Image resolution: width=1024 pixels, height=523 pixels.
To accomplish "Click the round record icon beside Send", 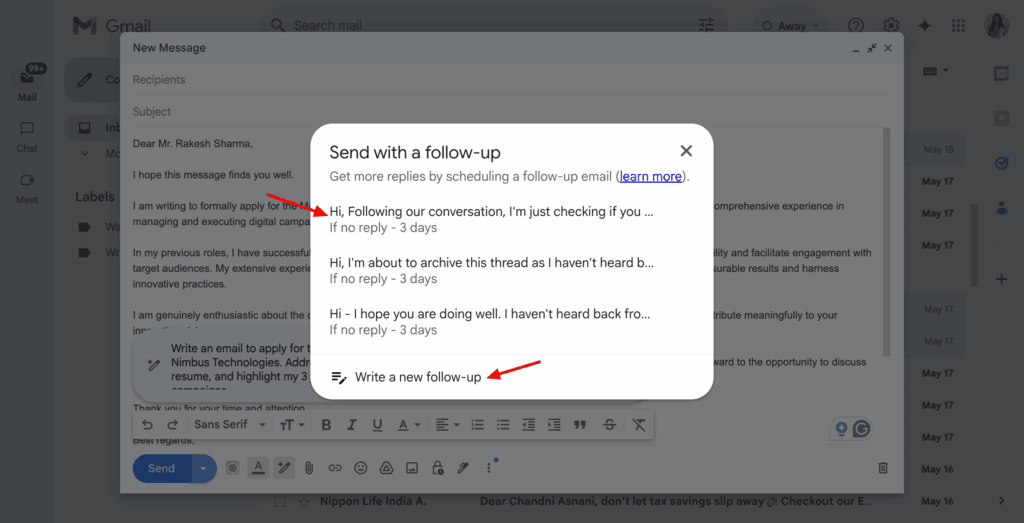I will click(232, 468).
